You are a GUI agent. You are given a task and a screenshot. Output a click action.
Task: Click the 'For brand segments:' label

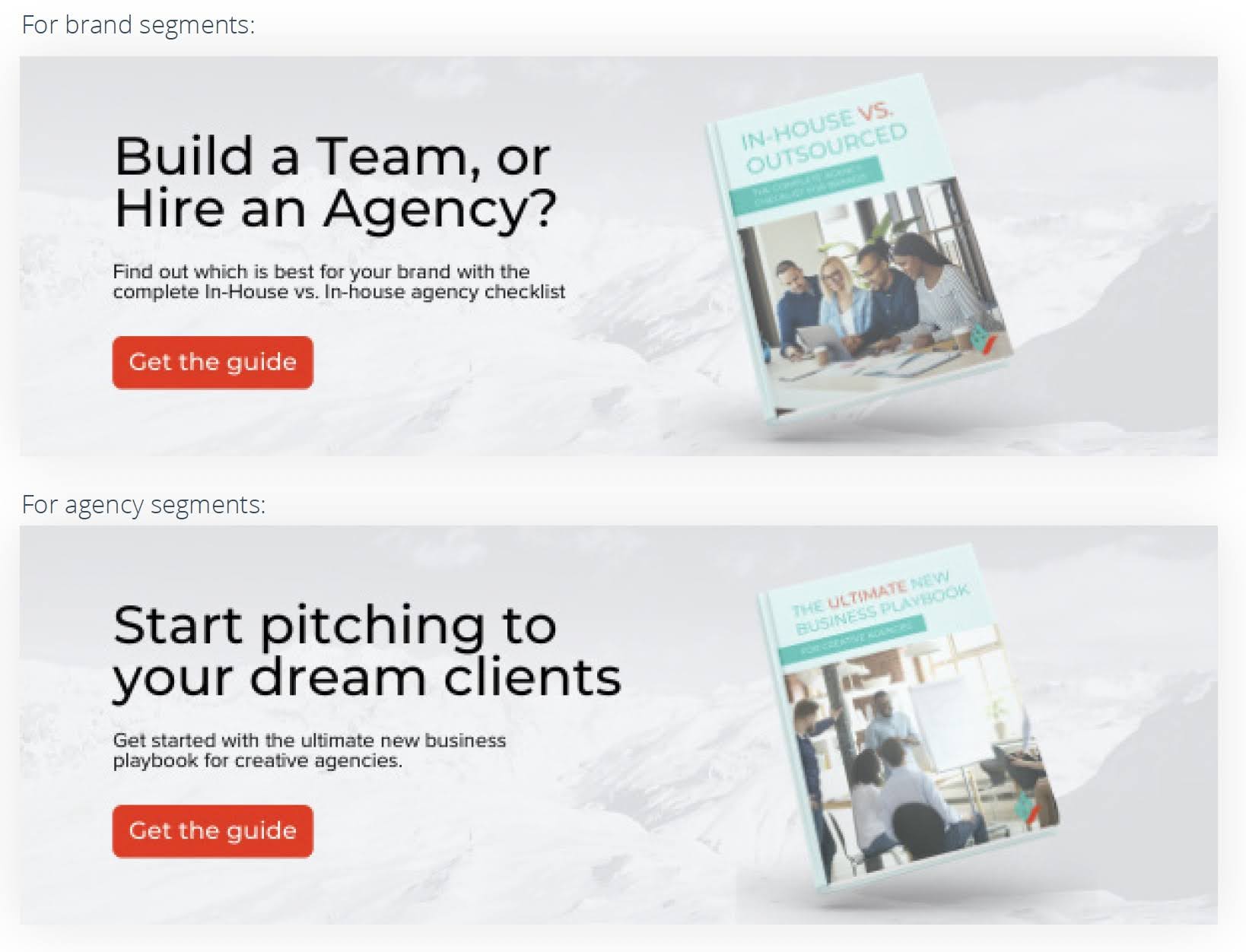pos(138,24)
